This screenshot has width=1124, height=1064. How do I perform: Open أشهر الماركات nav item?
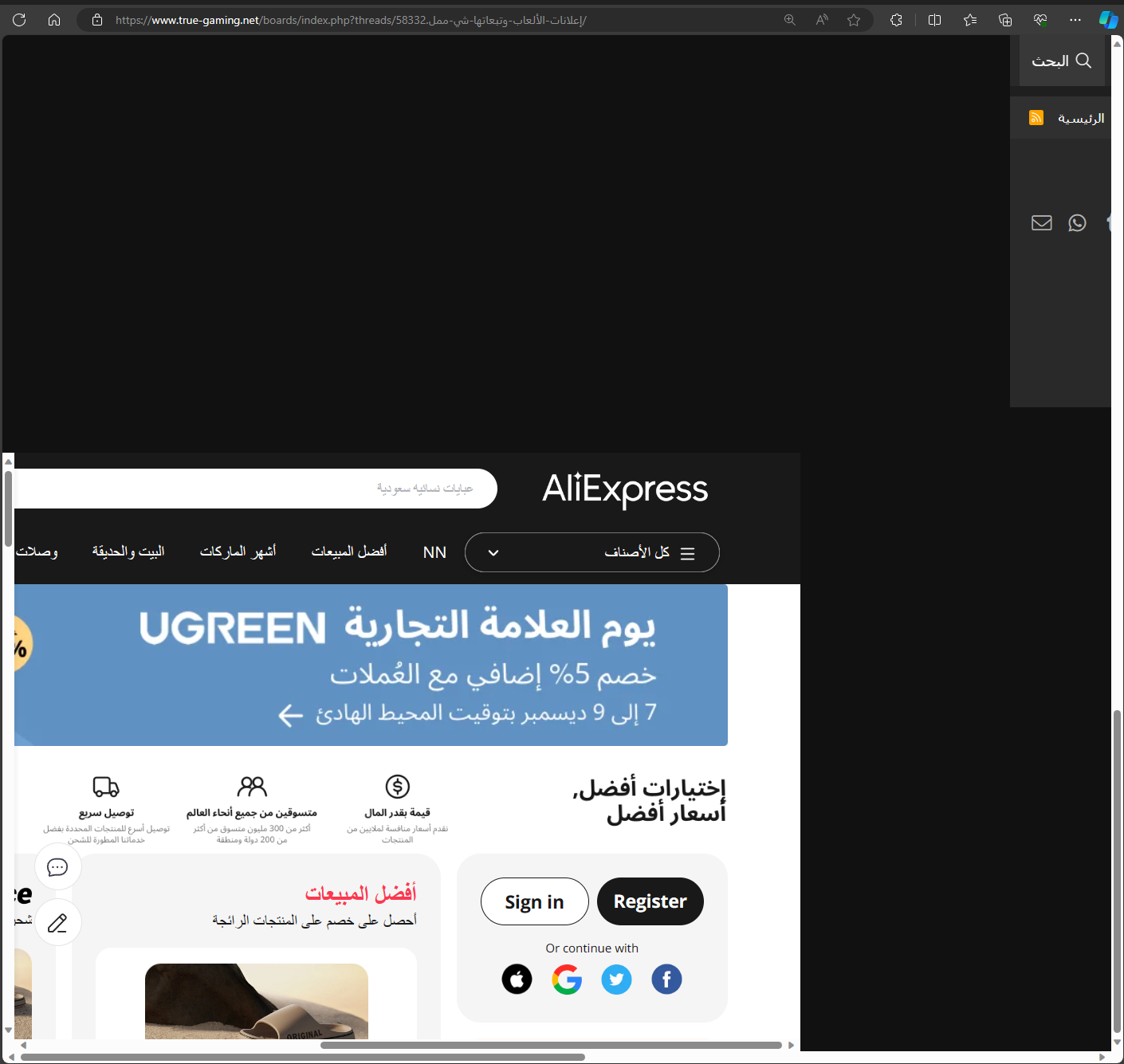point(238,552)
